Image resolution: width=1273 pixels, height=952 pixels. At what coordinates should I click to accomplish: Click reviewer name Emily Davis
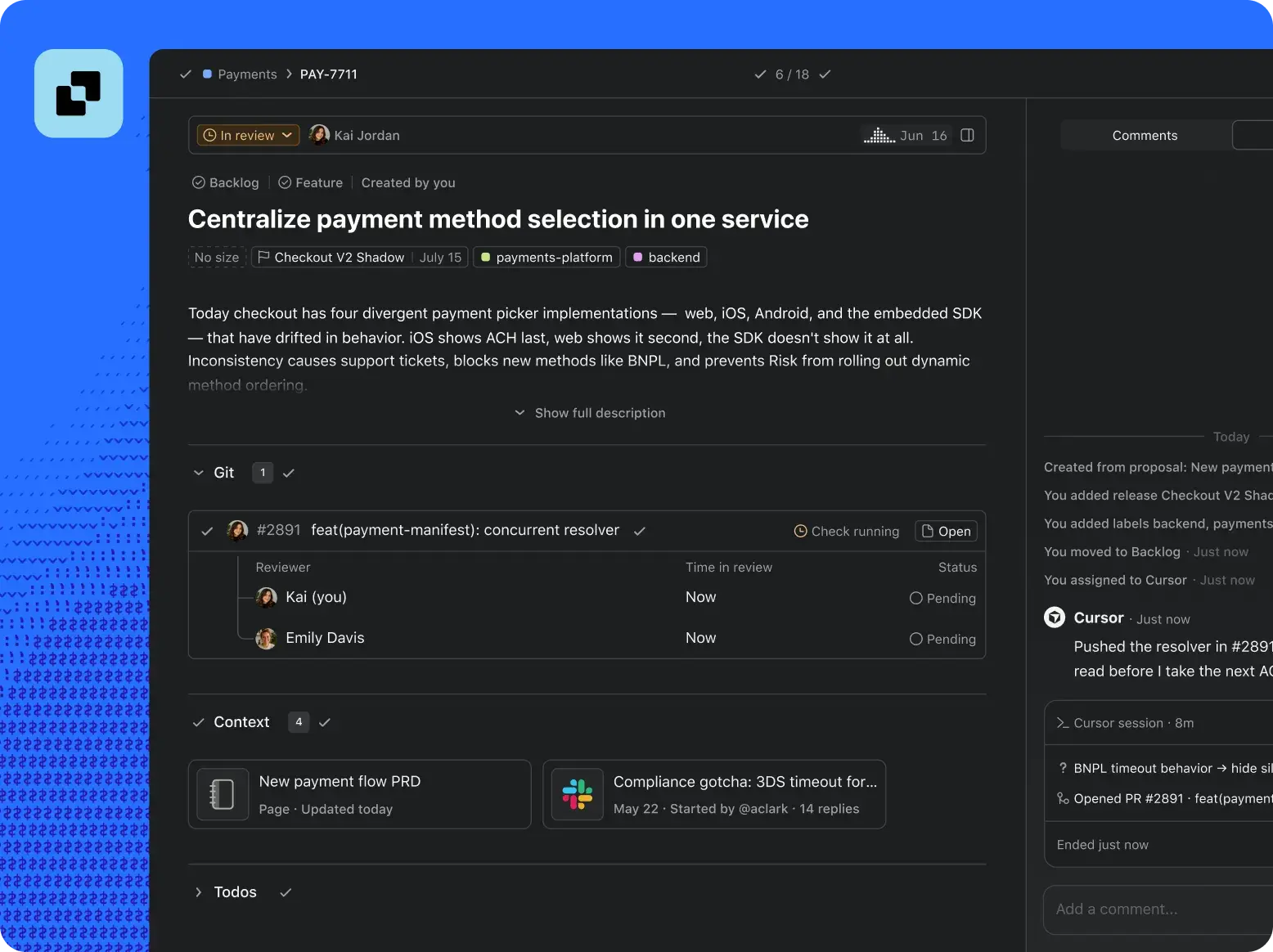[x=325, y=638]
